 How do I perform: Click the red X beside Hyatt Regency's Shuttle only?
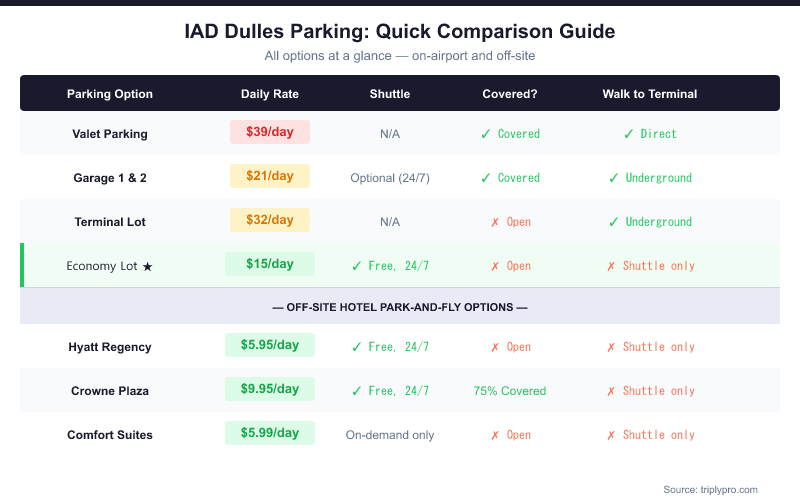[x=611, y=347]
